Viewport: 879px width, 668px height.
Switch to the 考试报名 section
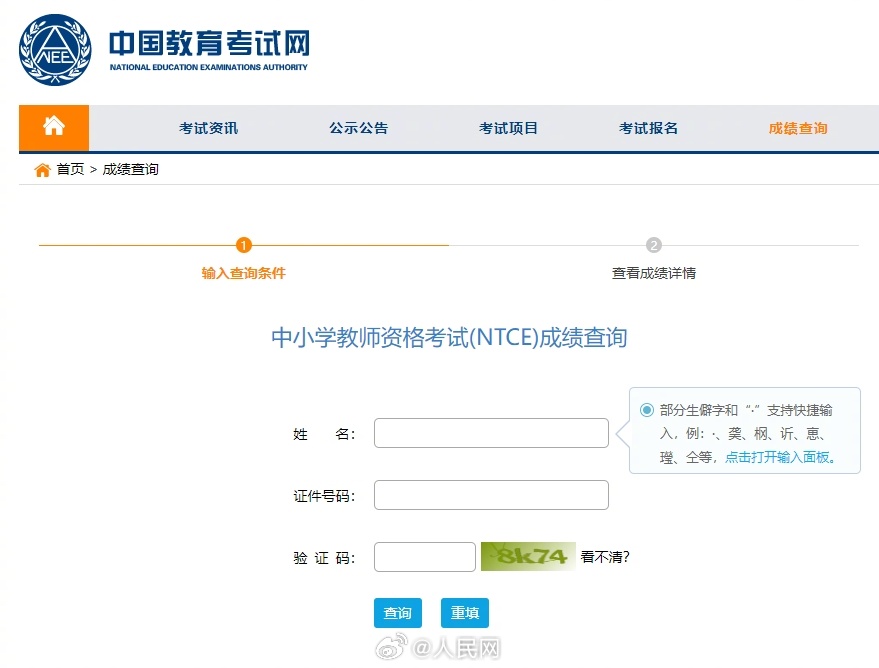point(648,128)
